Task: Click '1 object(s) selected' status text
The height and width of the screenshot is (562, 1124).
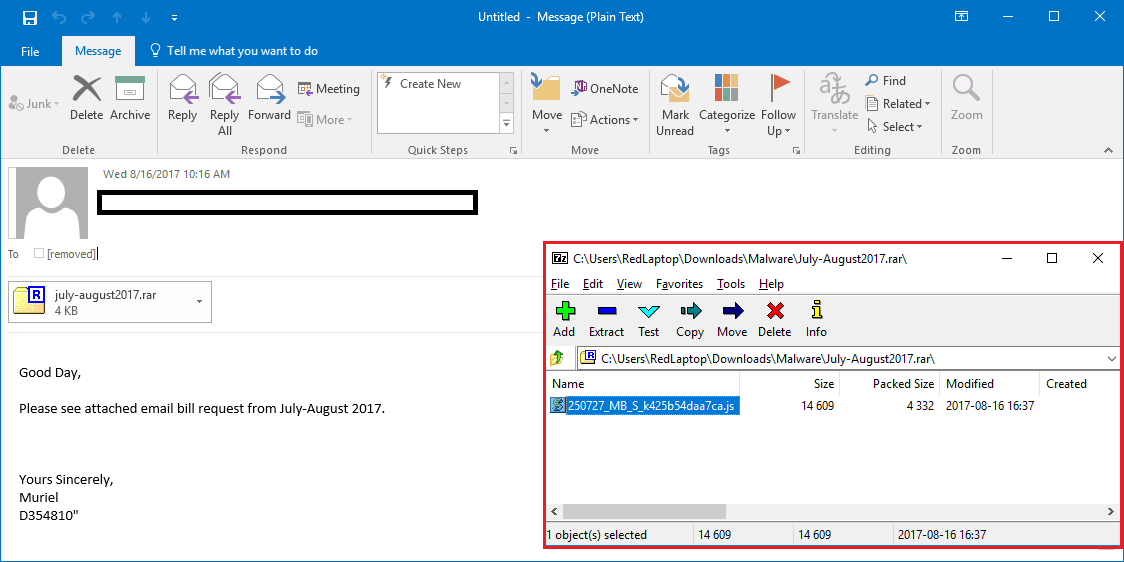Action: pyautogui.click(x=596, y=534)
